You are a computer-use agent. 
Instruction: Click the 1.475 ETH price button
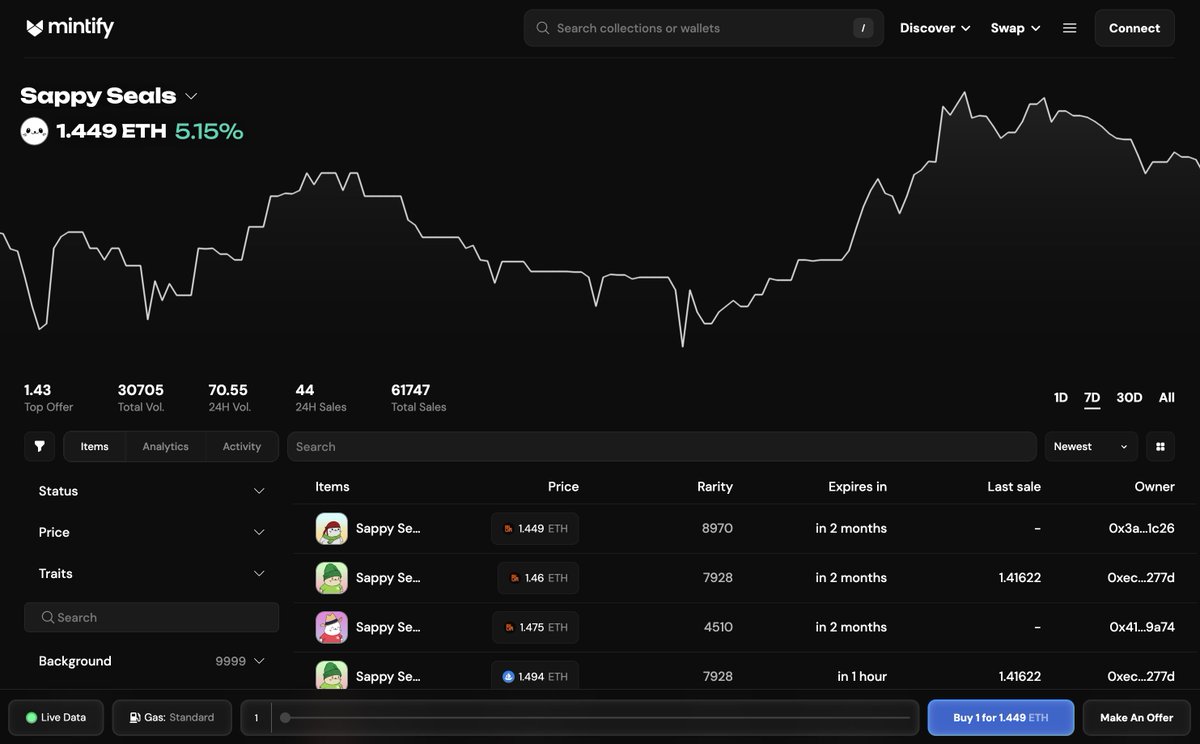[535, 627]
